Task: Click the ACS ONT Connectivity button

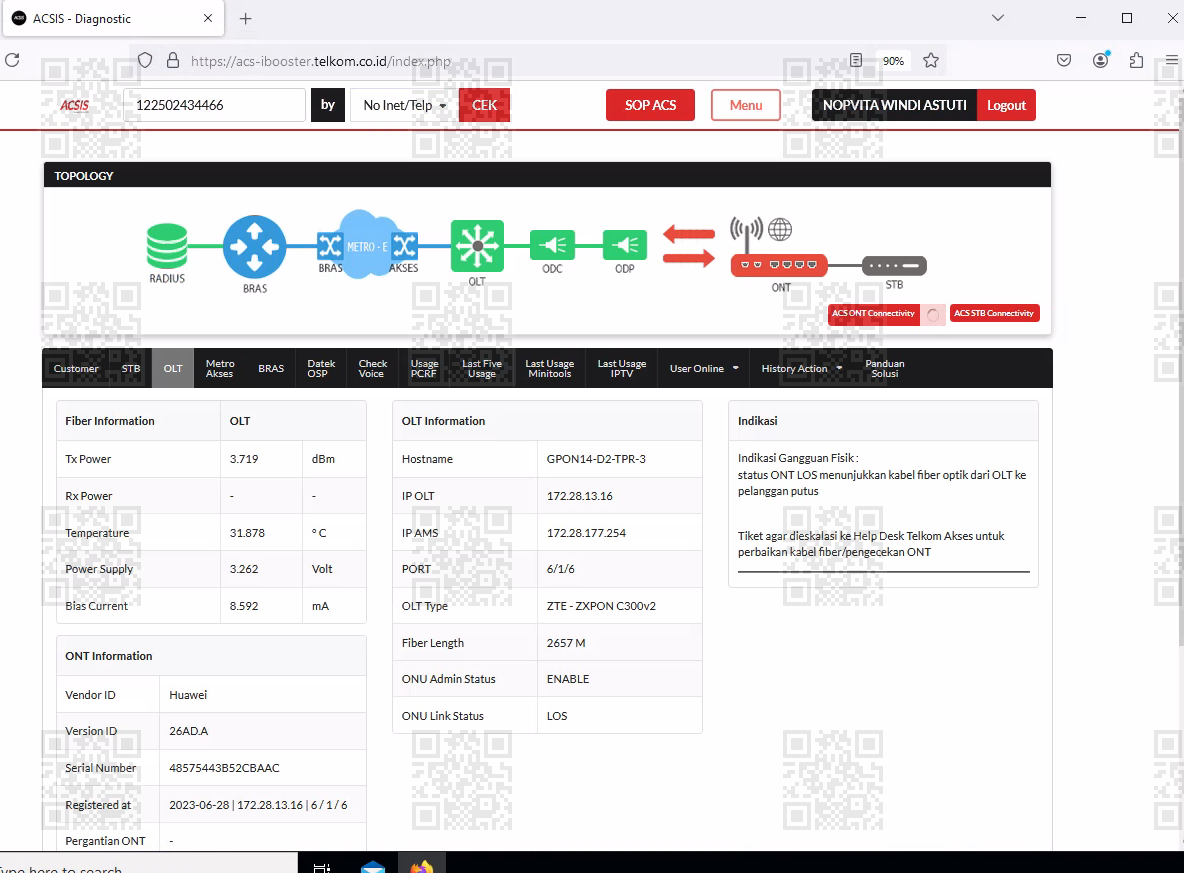Action: click(x=874, y=313)
